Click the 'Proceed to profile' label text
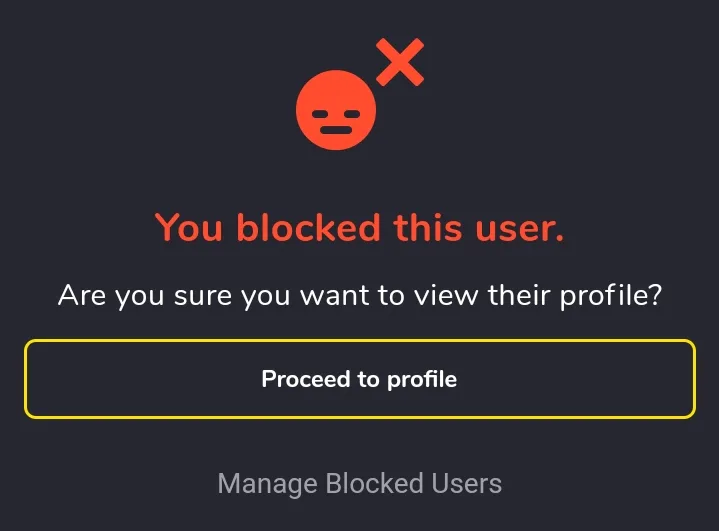Image resolution: width=719 pixels, height=531 pixels. pyautogui.click(x=359, y=380)
